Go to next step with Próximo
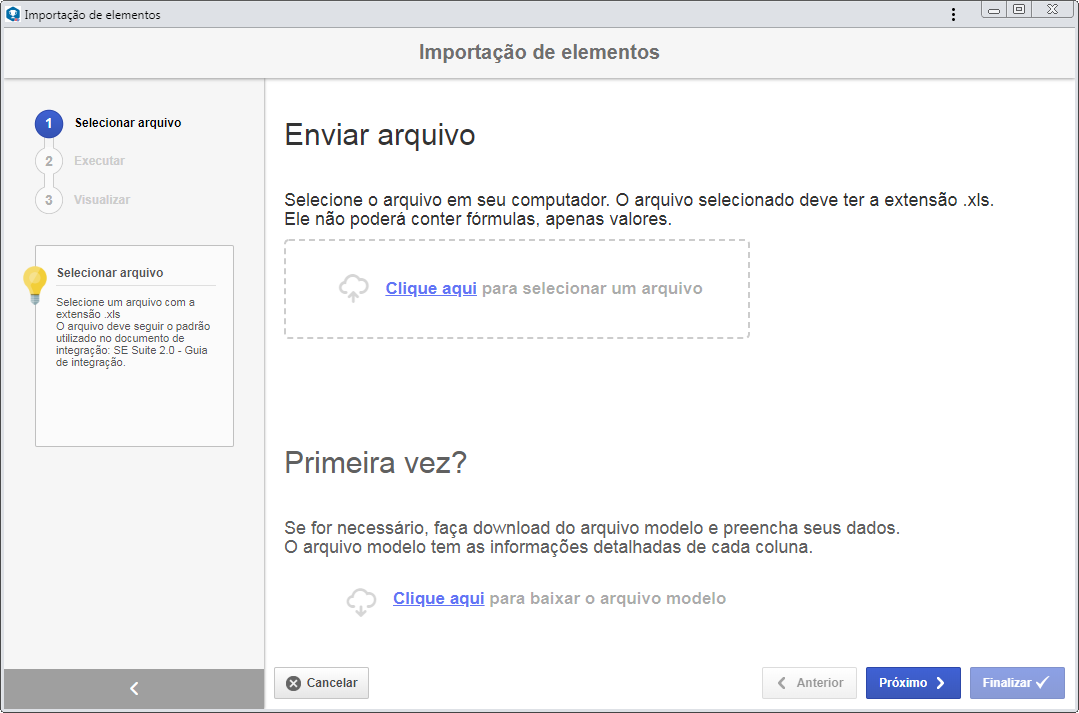The height and width of the screenshot is (713, 1079). (913, 683)
